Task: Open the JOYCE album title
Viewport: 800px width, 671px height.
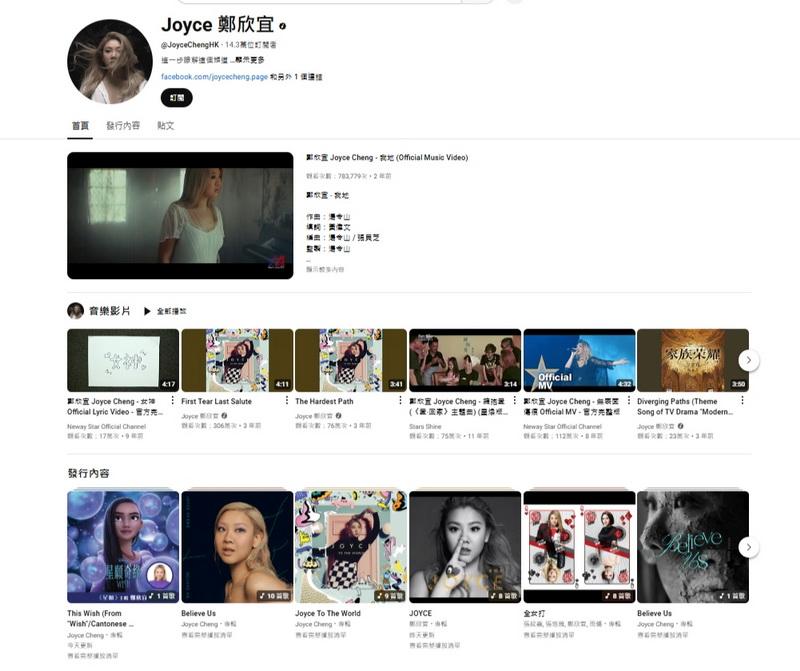Action: (x=420, y=613)
